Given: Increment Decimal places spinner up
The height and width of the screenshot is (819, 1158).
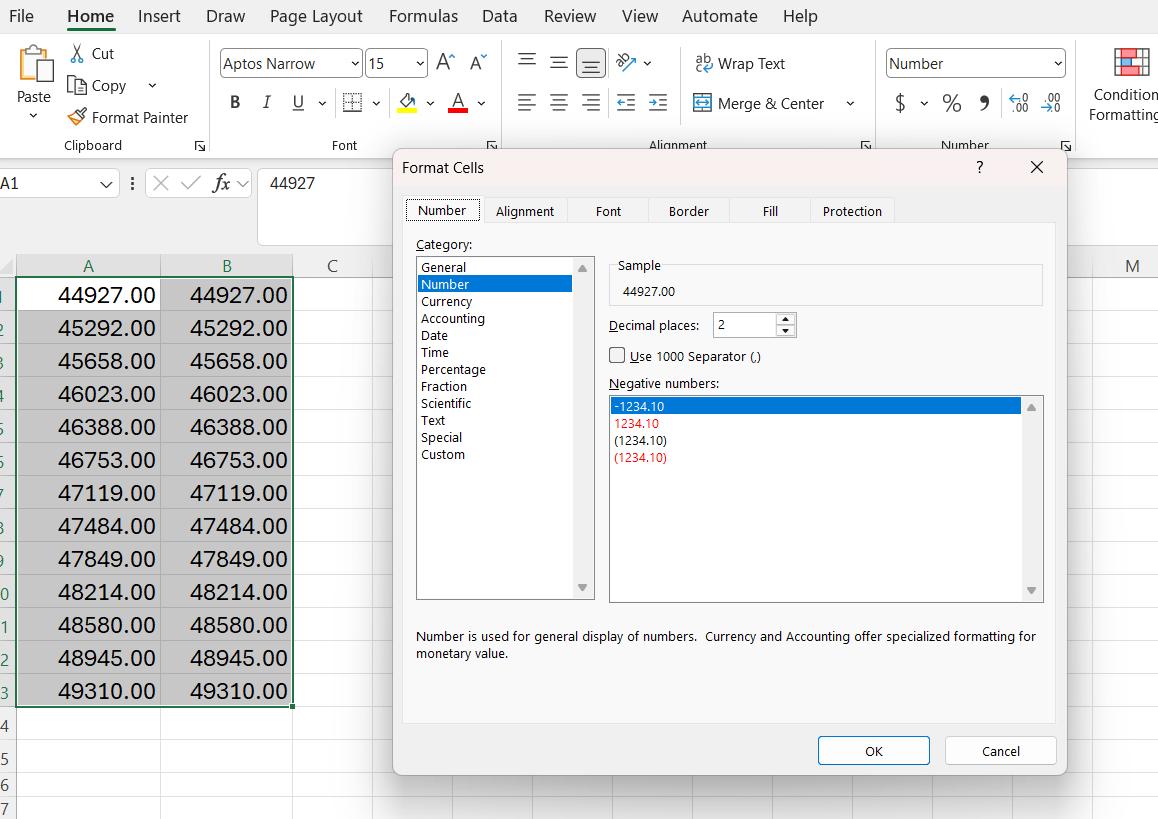Looking at the screenshot, I should tap(786, 320).
